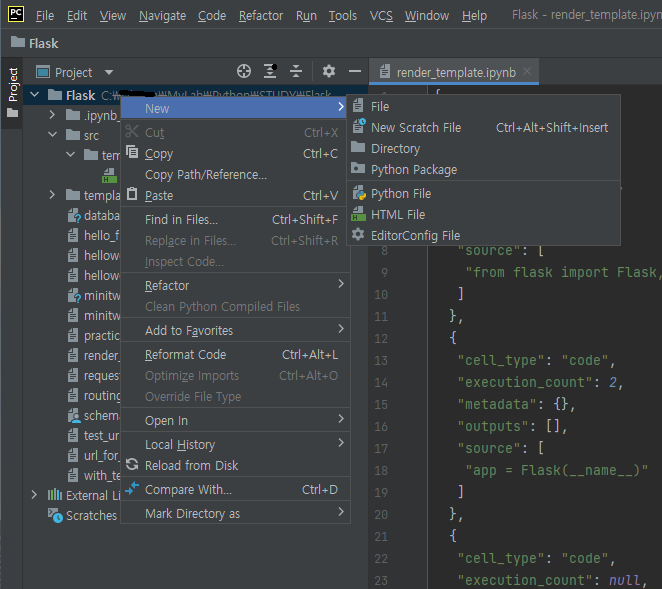The height and width of the screenshot is (589, 662).
Task: Switch to render_template.ipynb editor tab
Action: [455, 72]
